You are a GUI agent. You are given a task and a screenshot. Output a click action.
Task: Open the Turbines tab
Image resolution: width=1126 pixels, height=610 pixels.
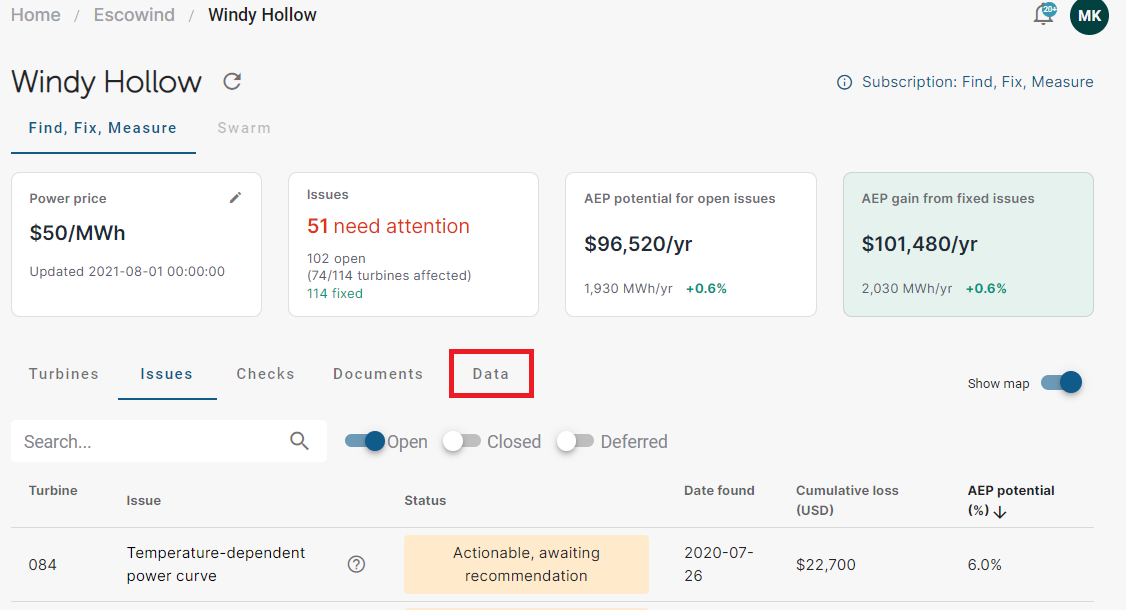64,374
